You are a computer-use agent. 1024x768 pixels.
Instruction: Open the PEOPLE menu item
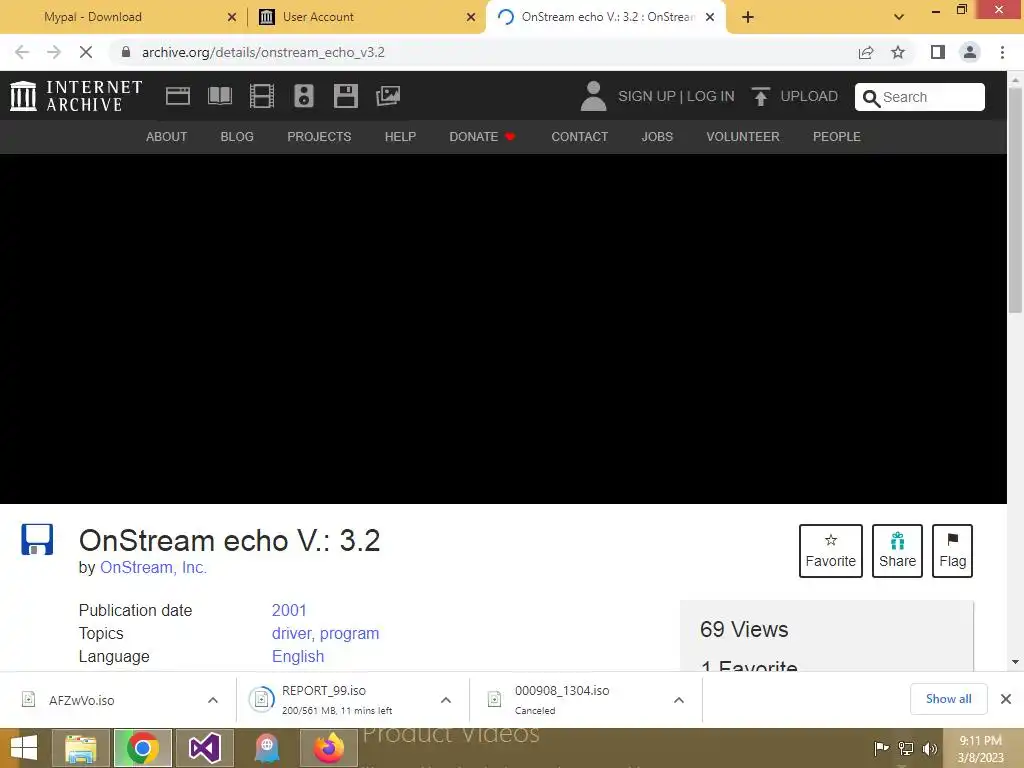837,136
